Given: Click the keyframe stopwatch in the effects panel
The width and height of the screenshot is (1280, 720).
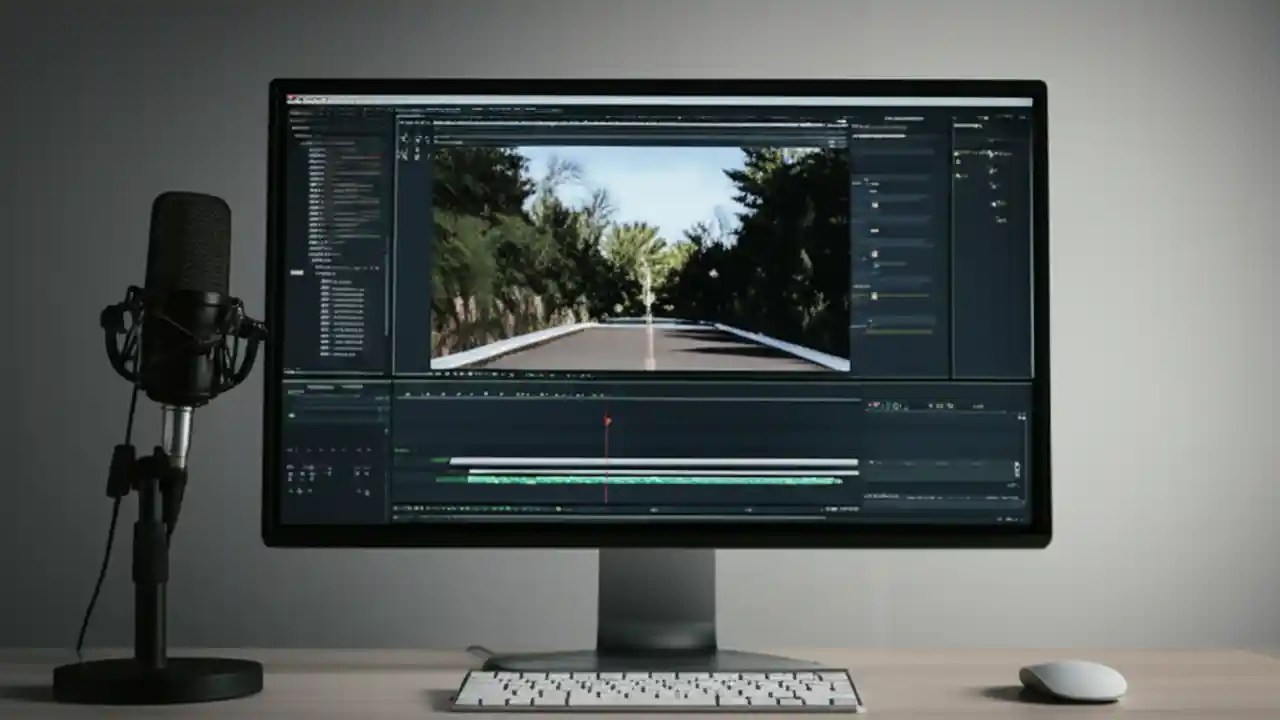Looking at the screenshot, I should pos(870,200).
